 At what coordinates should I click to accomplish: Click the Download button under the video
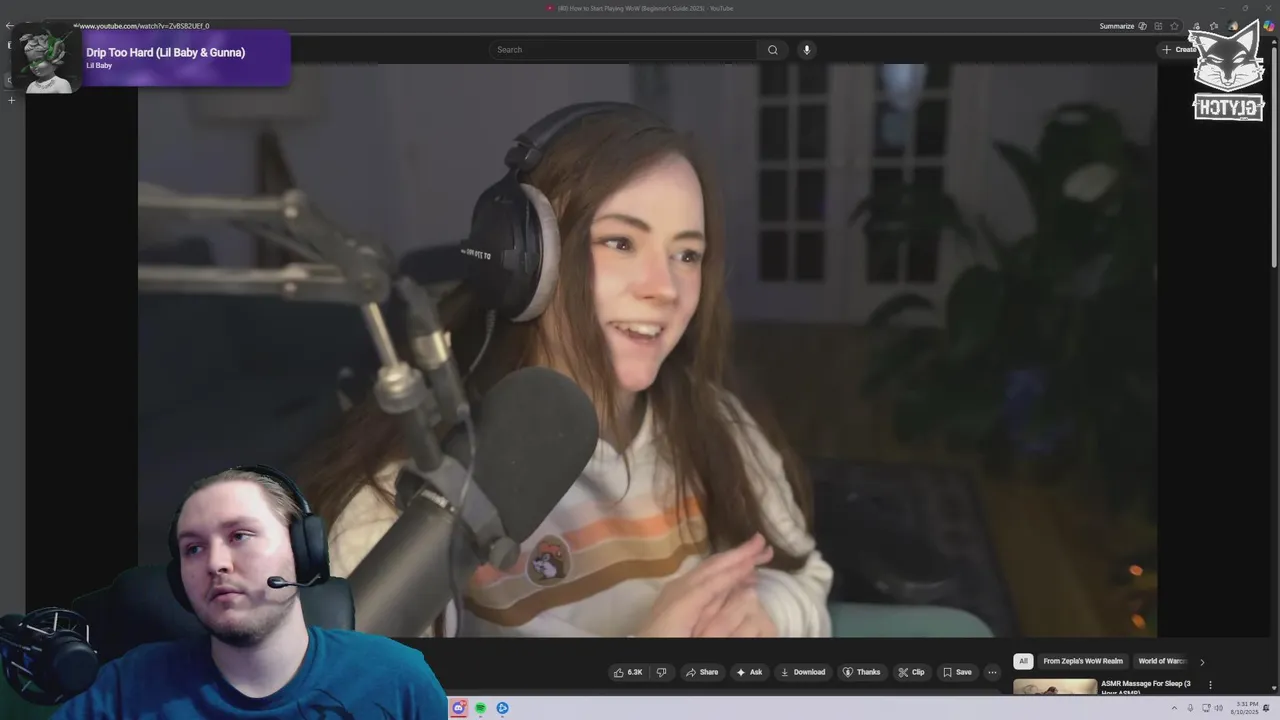point(803,672)
